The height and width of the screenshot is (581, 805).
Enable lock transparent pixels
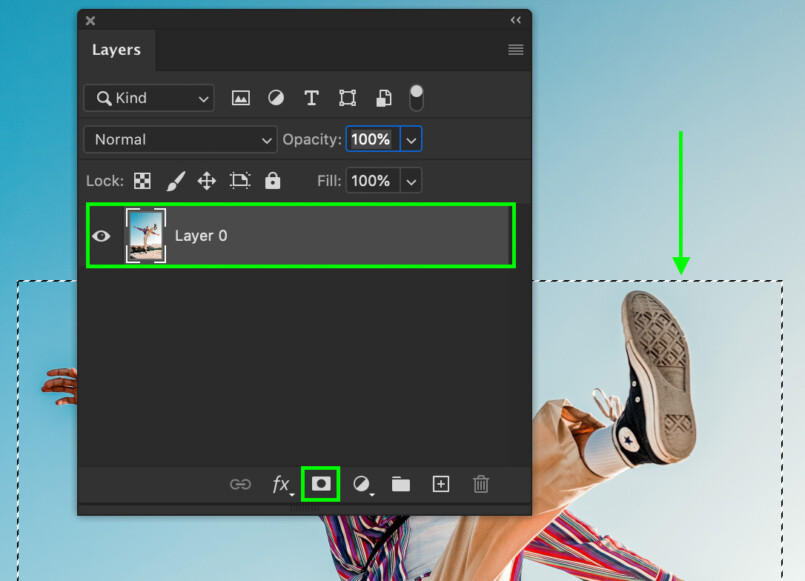[142, 181]
